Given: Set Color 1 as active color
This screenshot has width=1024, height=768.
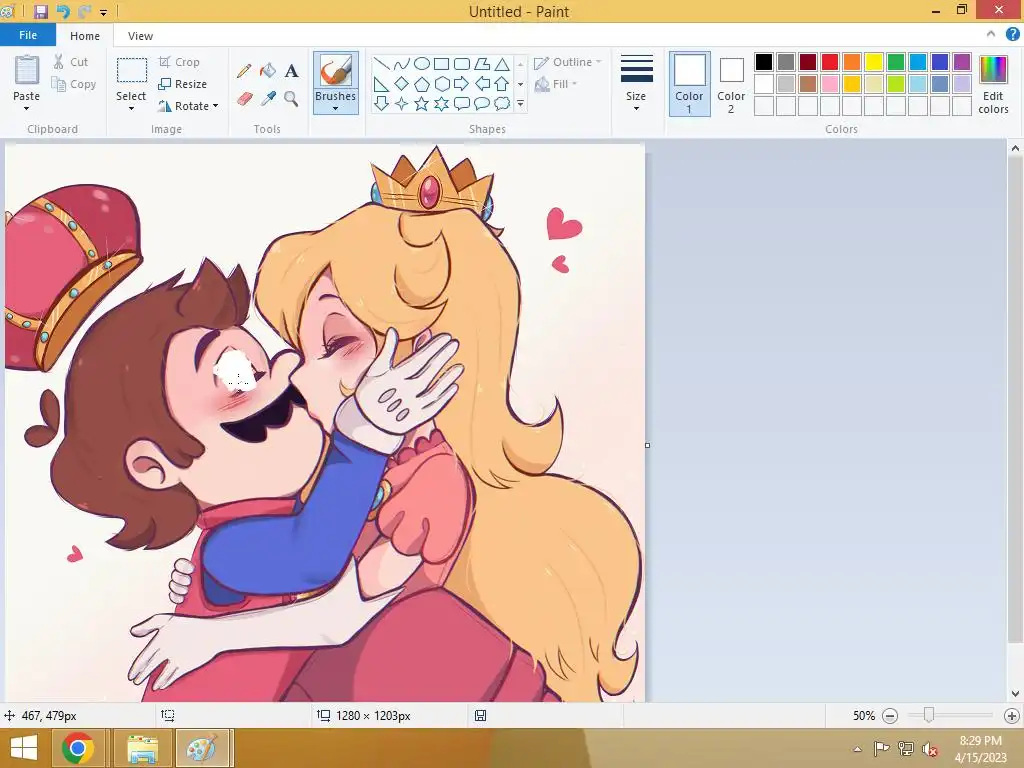Looking at the screenshot, I should (690, 84).
